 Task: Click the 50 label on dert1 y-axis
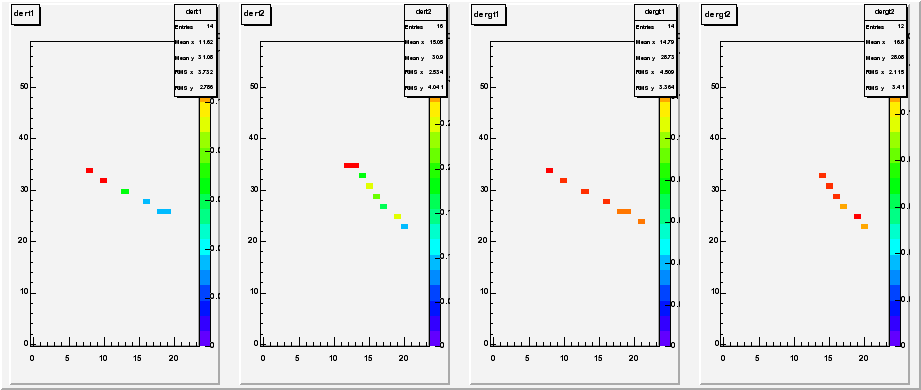(x=22, y=87)
